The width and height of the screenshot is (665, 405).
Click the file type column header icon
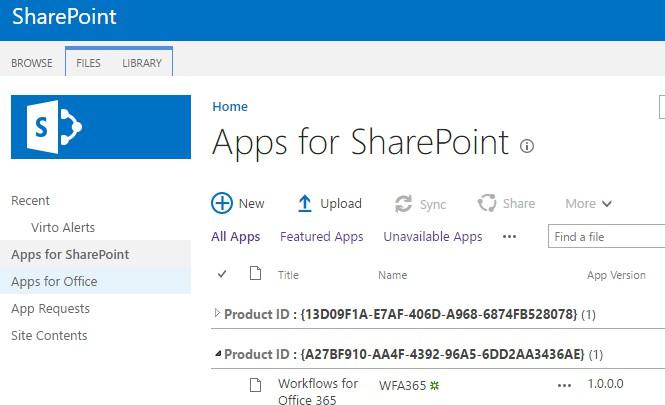click(x=255, y=273)
